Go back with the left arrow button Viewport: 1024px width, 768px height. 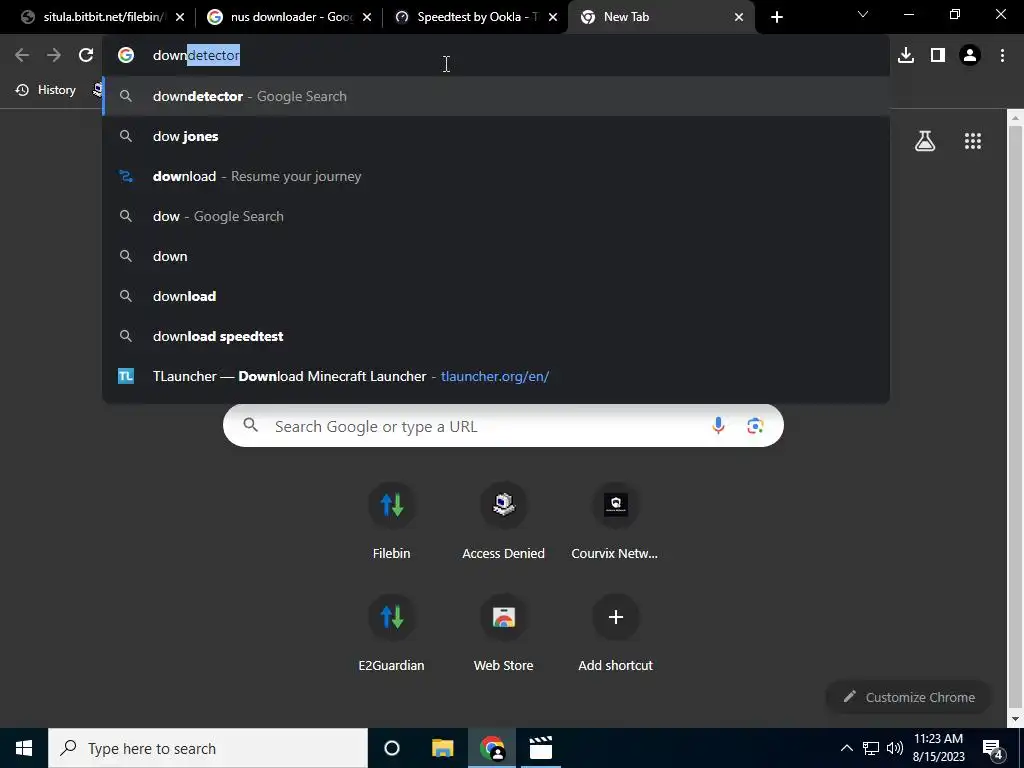point(22,56)
